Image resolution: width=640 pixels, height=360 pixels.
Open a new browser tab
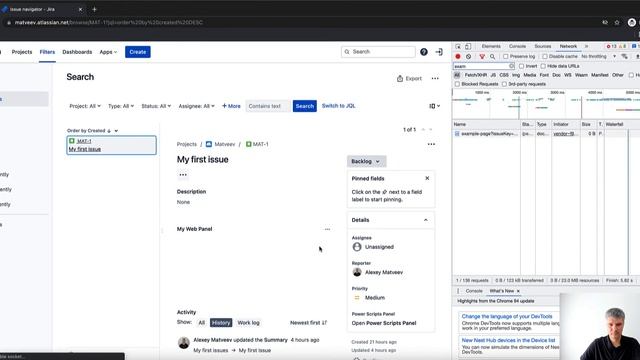[94, 9]
